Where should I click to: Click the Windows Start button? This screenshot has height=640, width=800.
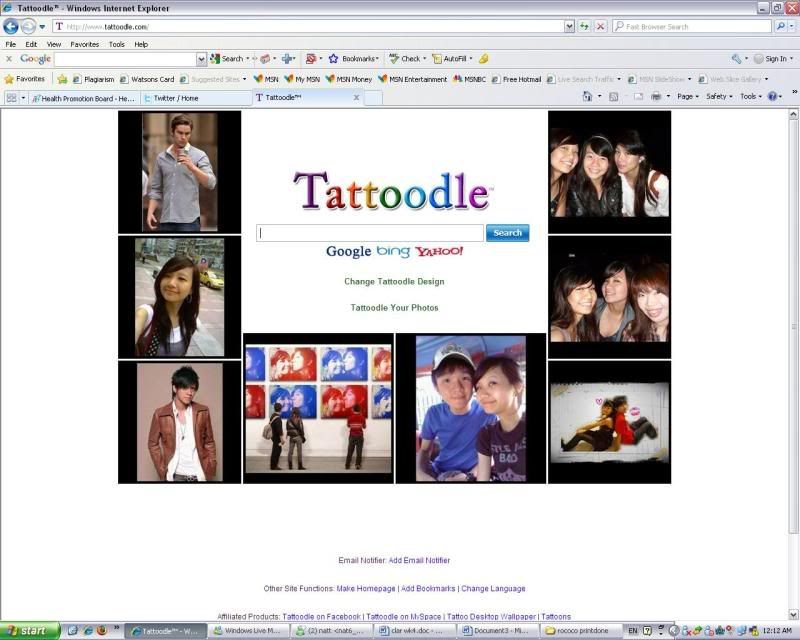click(x=29, y=631)
